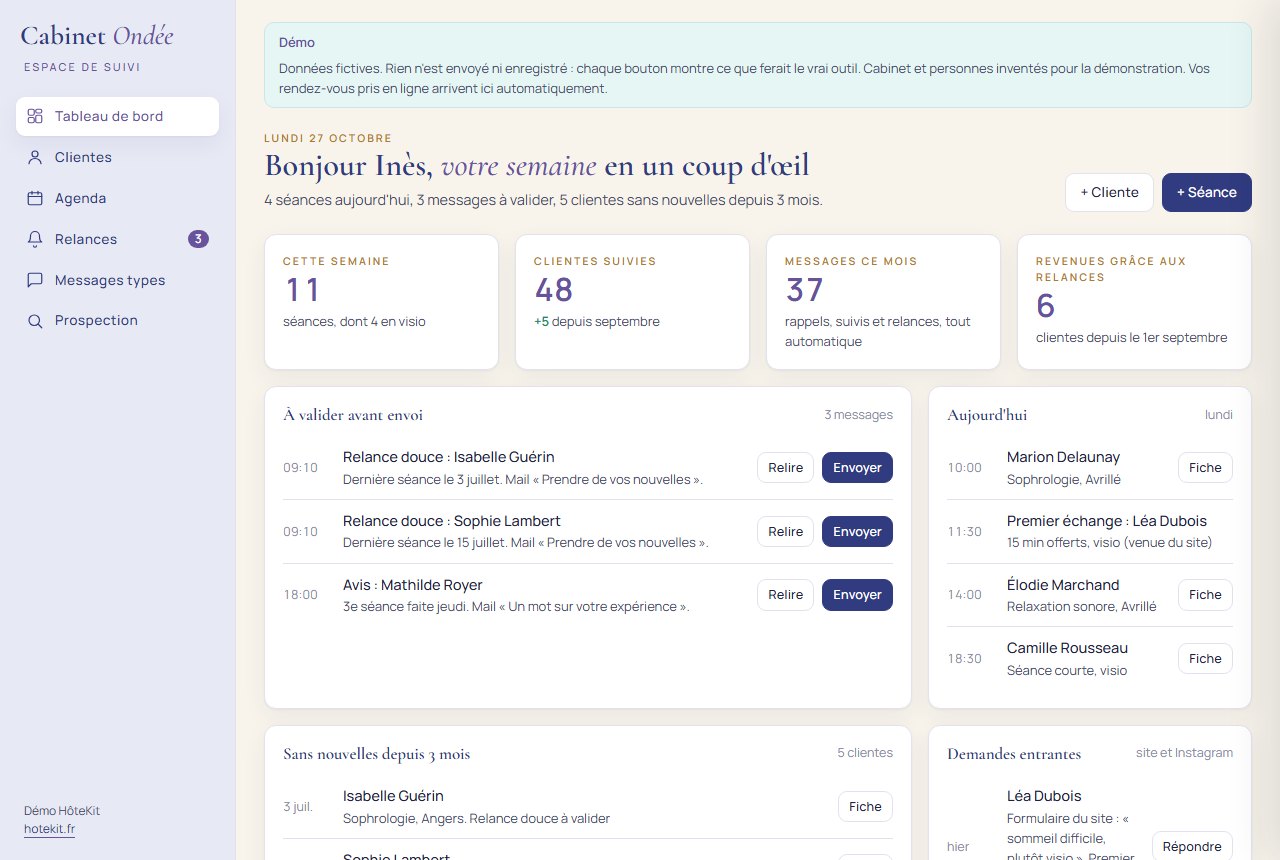1280x860 pixels.
Task: Click the "Sans nouvelles depuis 3 mois" heading
Action: coord(376,754)
